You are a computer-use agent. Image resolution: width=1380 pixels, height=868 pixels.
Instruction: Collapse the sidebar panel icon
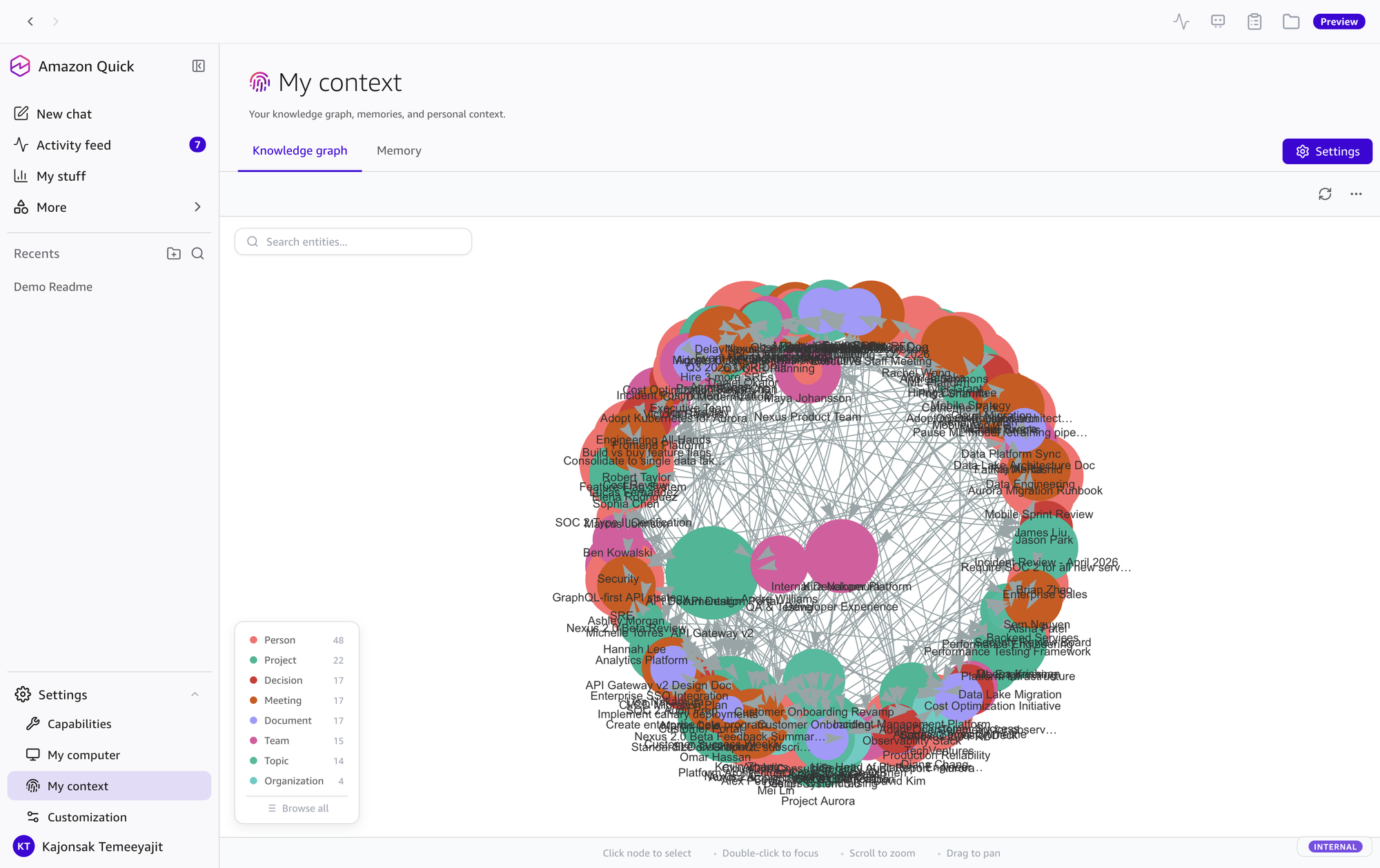(199, 66)
